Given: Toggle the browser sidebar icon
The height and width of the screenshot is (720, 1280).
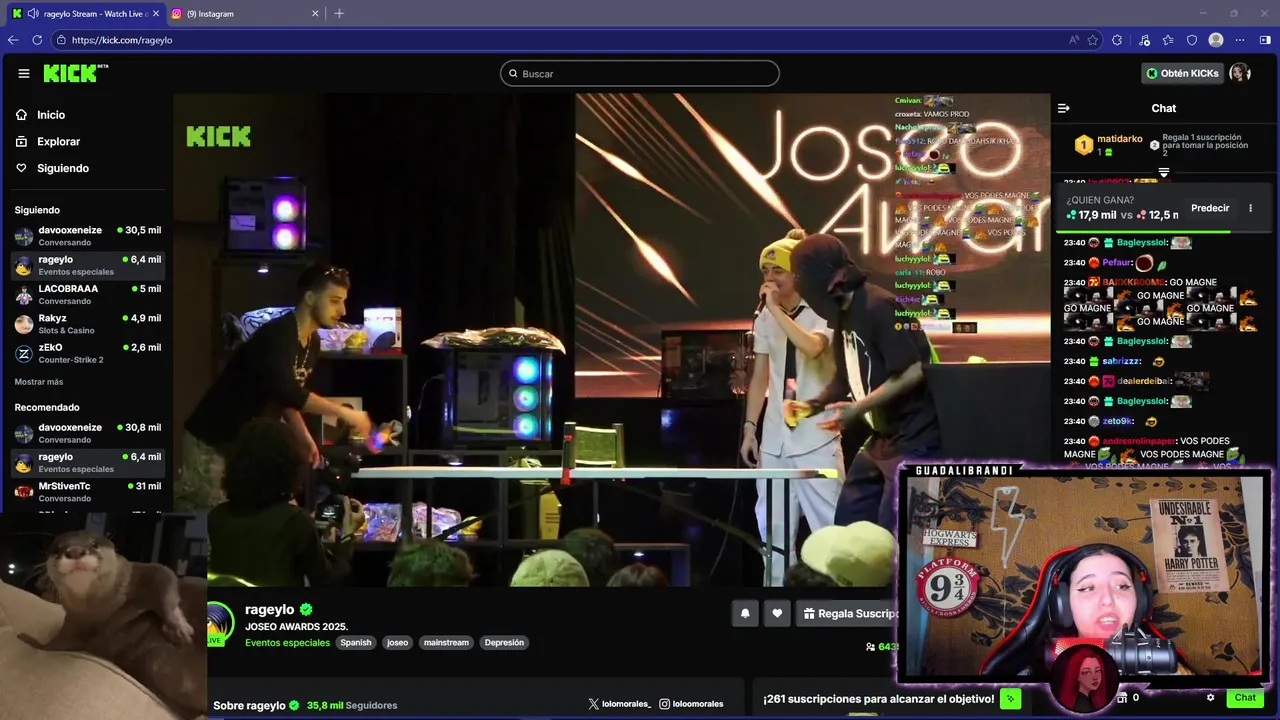Looking at the screenshot, I should (x=1265, y=40).
